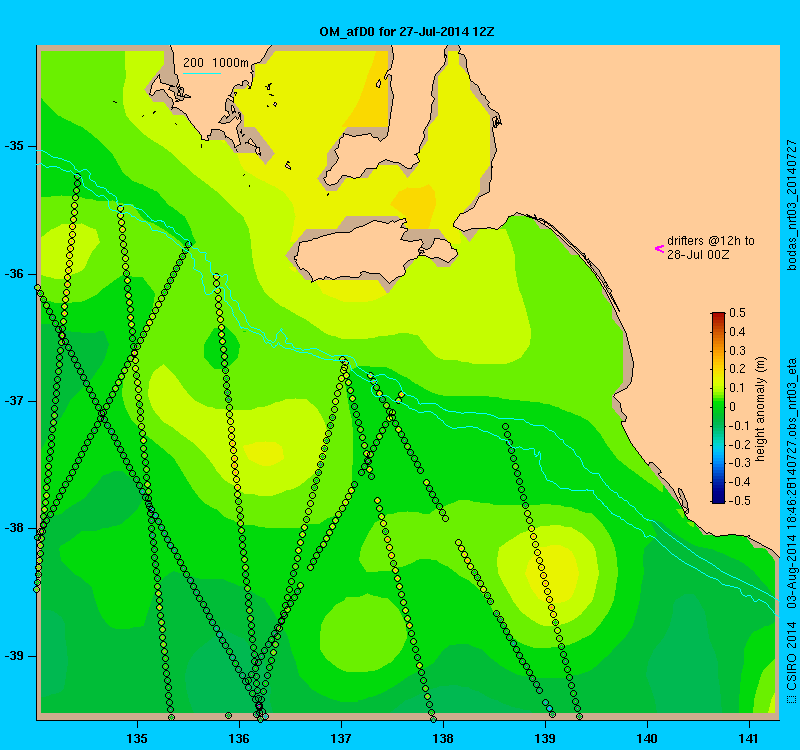Click the 0.2 colorbar tick label
Screen dimensions: 800x750
[x=737, y=369]
